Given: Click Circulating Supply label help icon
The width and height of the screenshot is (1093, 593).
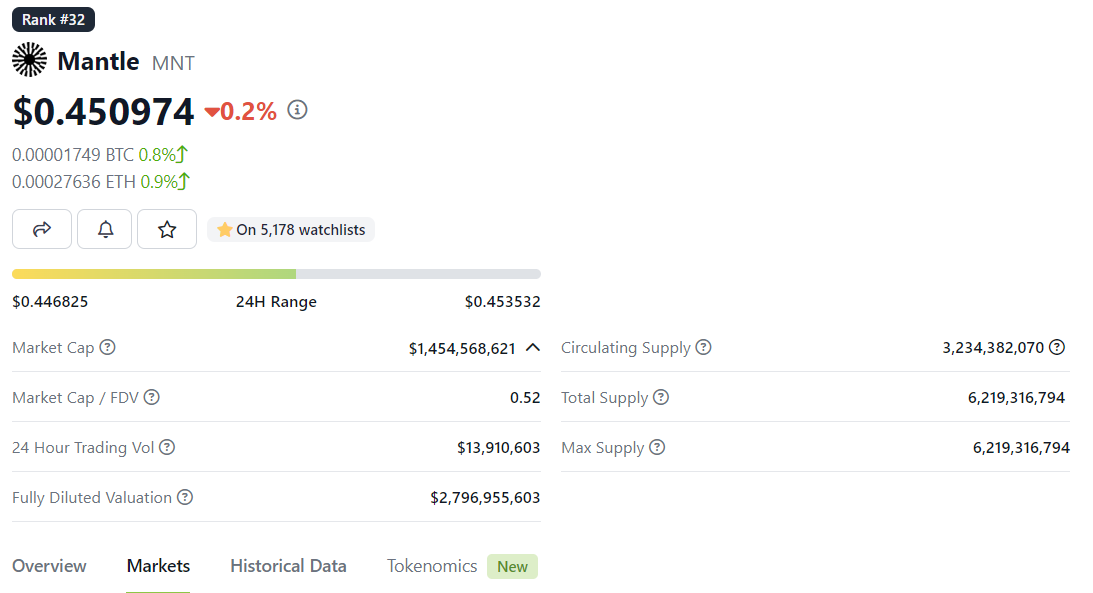Looking at the screenshot, I should [x=704, y=347].
